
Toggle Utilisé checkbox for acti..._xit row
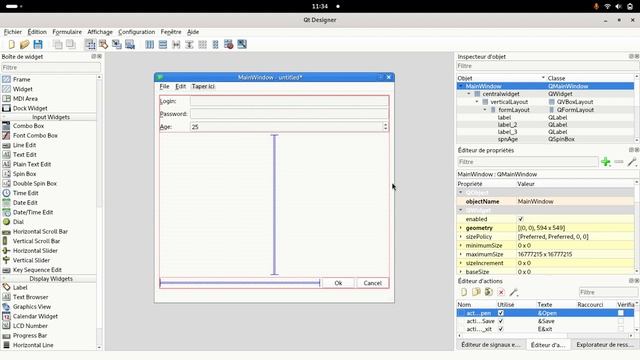click(501, 329)
